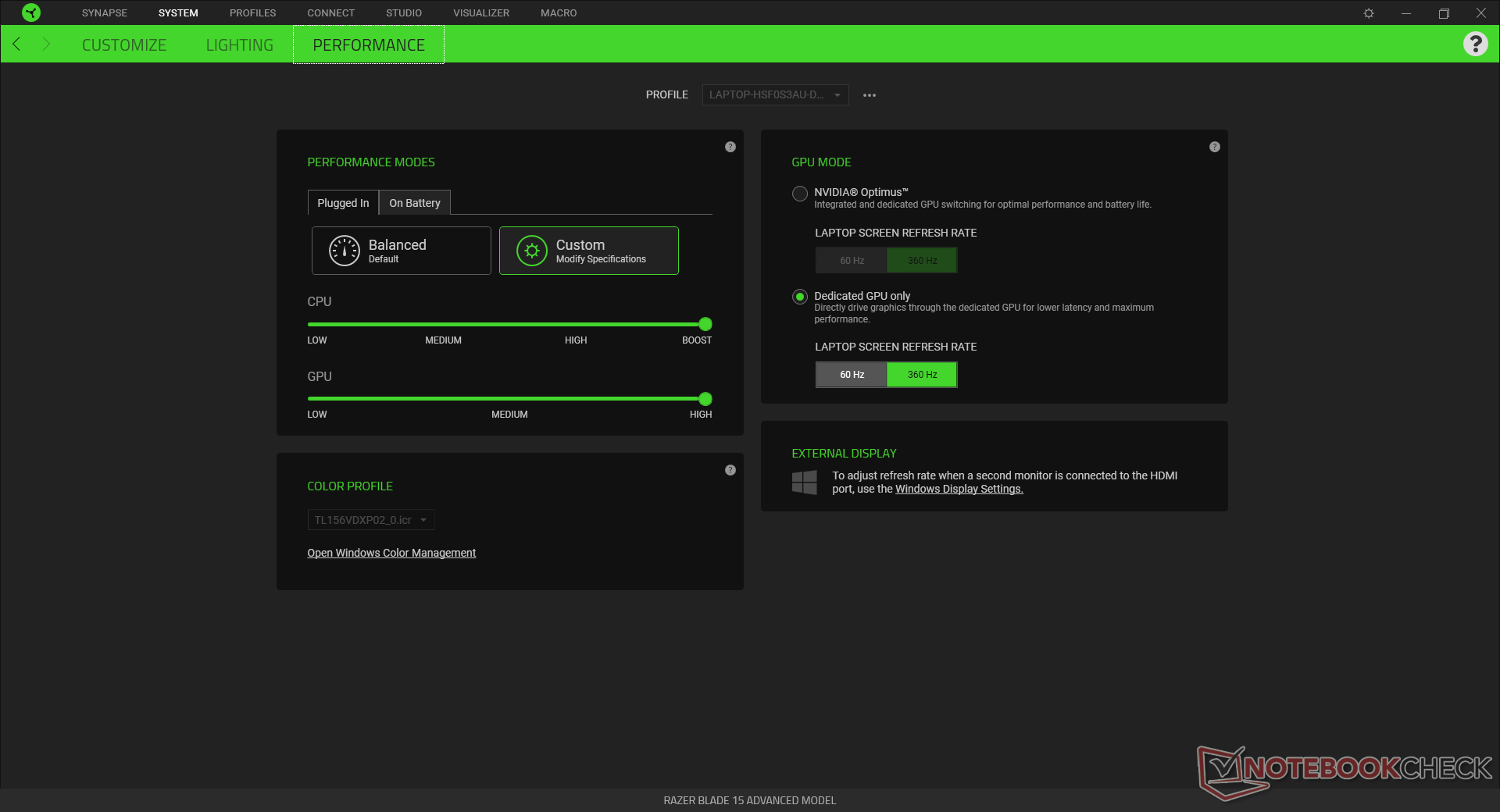1500x812 pixels.
Task: Open the SYNAPSE menu tab
Action: pos(105,13)
